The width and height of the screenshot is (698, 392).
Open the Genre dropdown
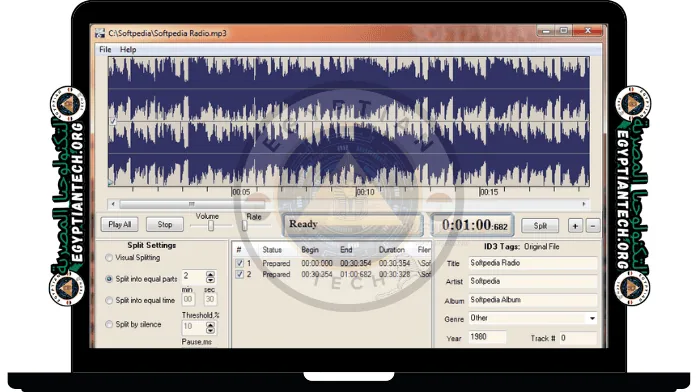[592, 318]
